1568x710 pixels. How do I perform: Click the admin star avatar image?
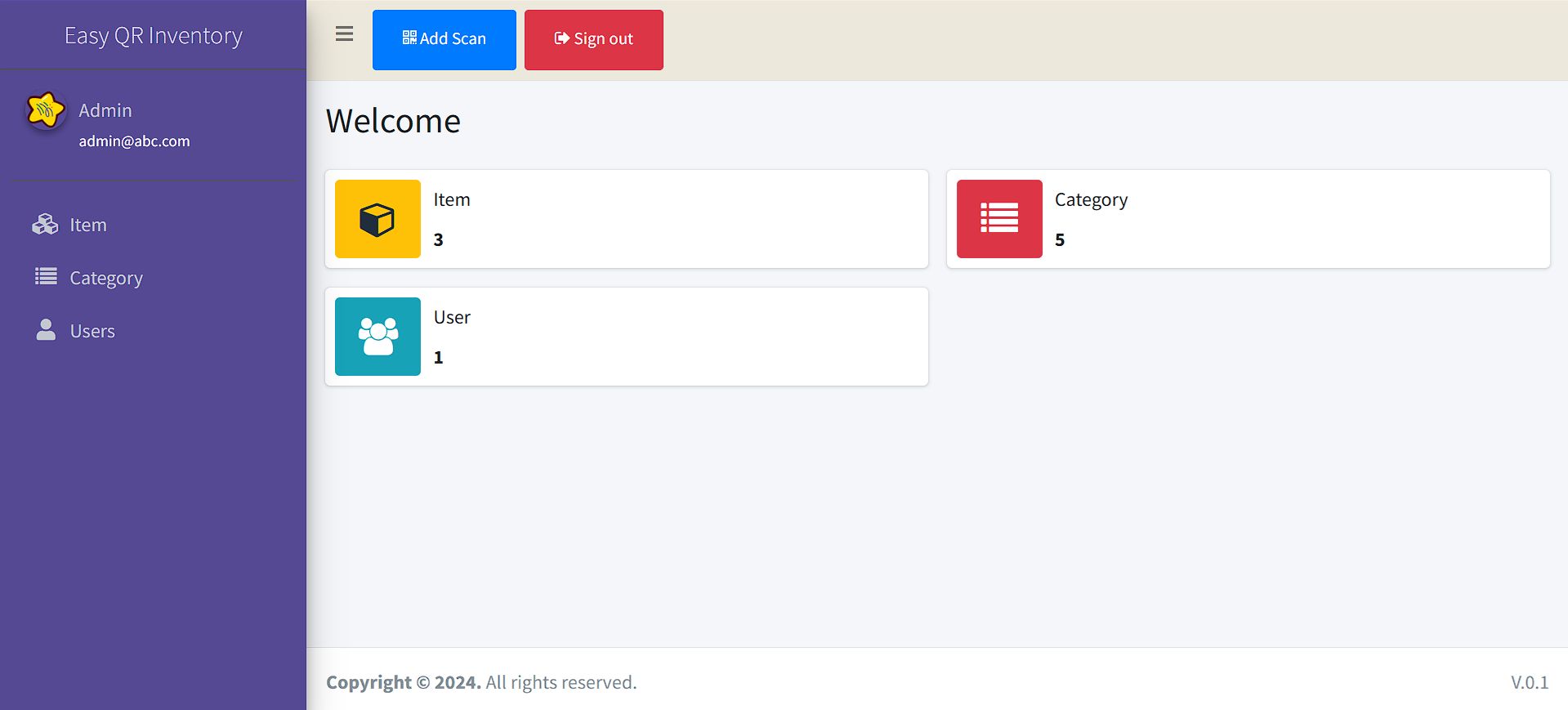(x=46, y=111)
